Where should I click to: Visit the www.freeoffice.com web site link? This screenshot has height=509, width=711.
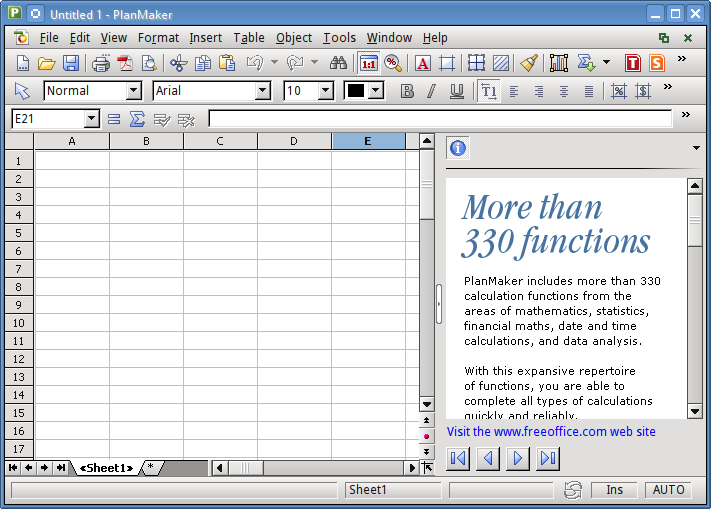click(x=551, y=431)
